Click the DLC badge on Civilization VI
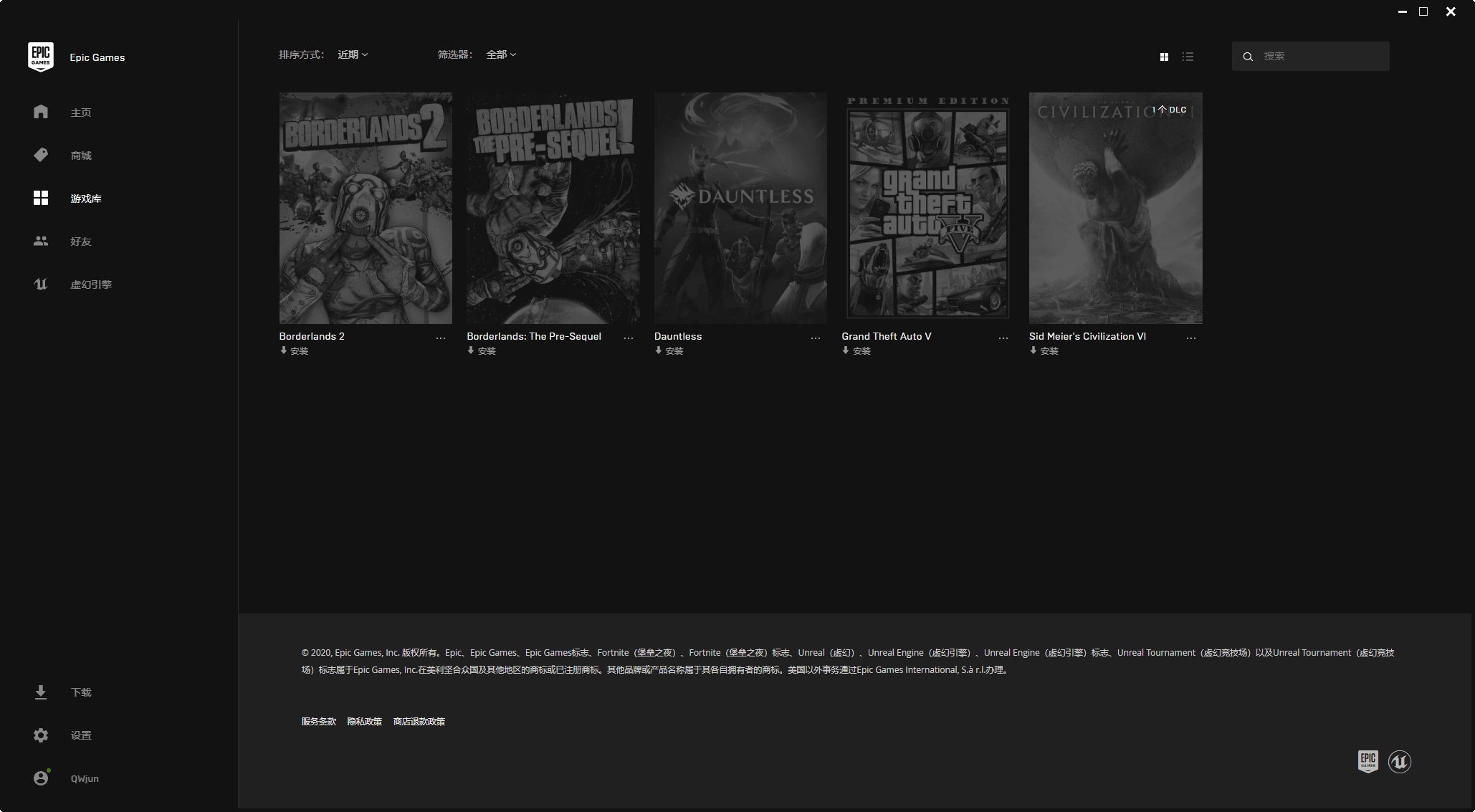The height and width of the screenshot is (812, 1475). click(1170, 110)
